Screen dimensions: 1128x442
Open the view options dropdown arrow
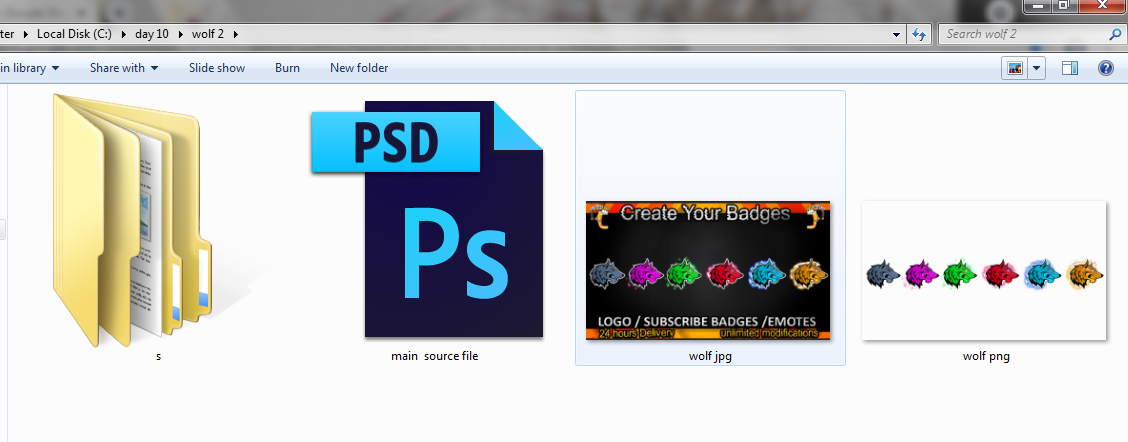(x=1037, y=68)
